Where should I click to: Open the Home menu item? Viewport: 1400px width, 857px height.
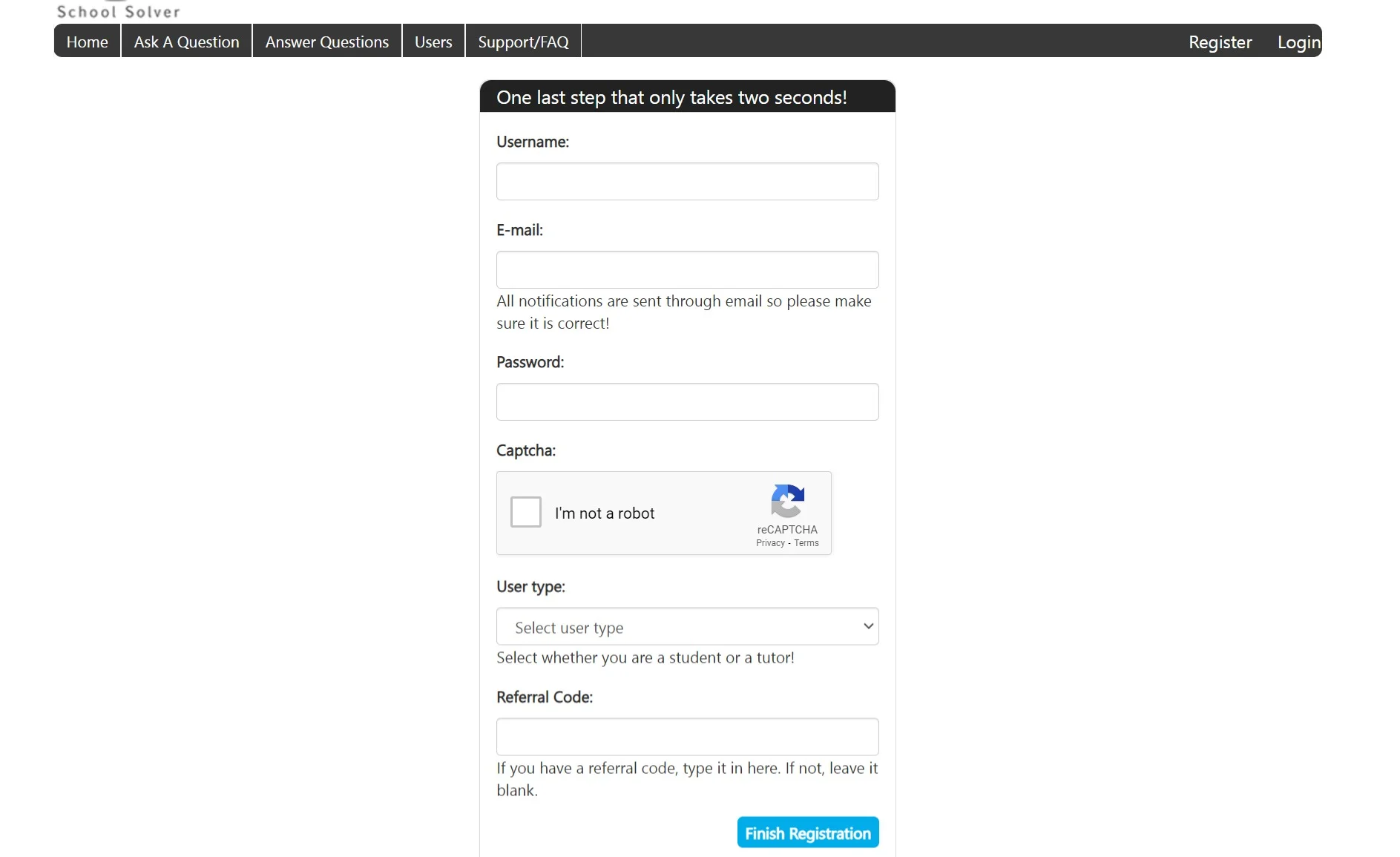coord(87,42)
